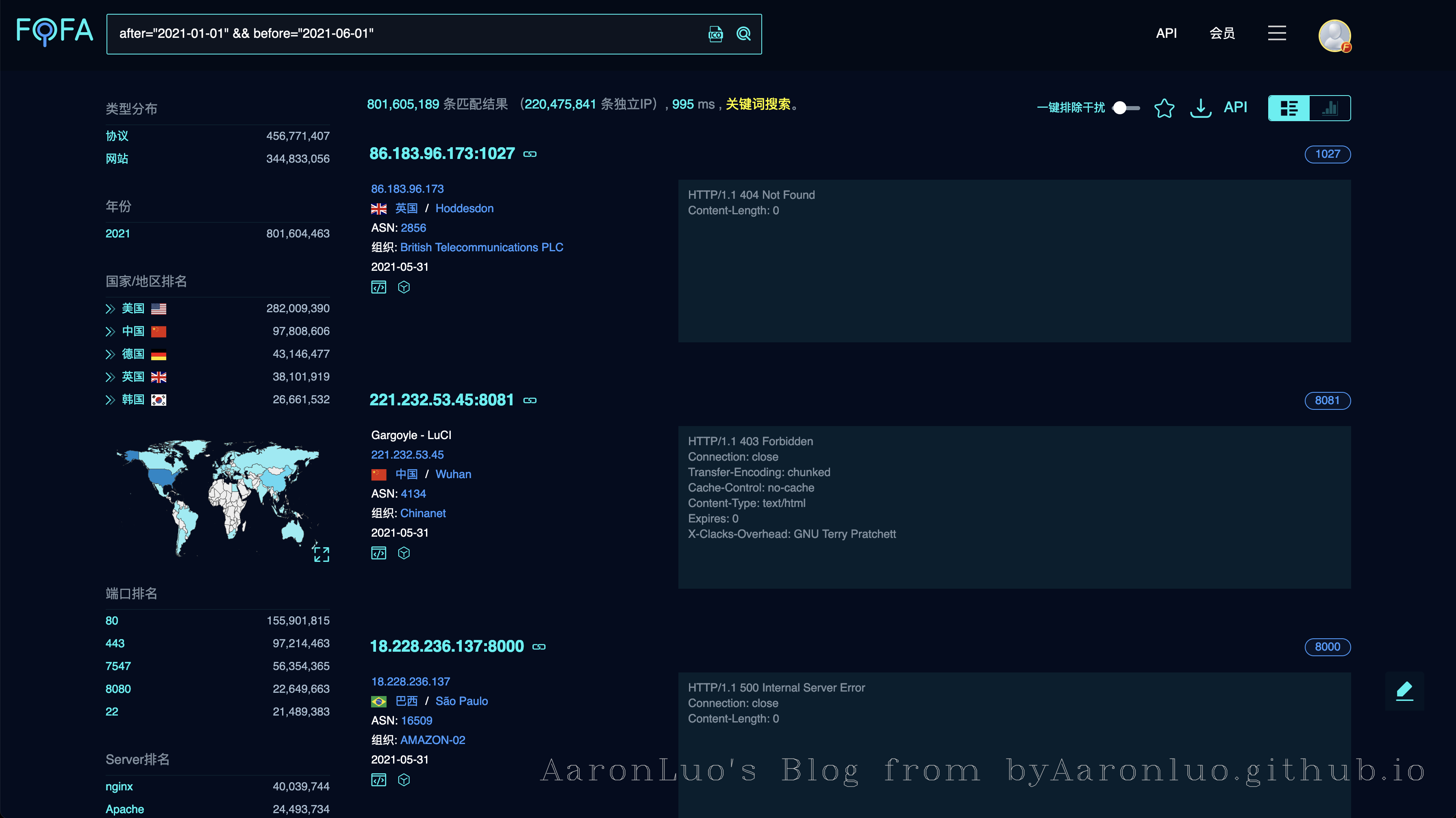The height and width of the screenshot is (818, 1456).
Task: Expand the 中国 country entry
Action: 110,331
